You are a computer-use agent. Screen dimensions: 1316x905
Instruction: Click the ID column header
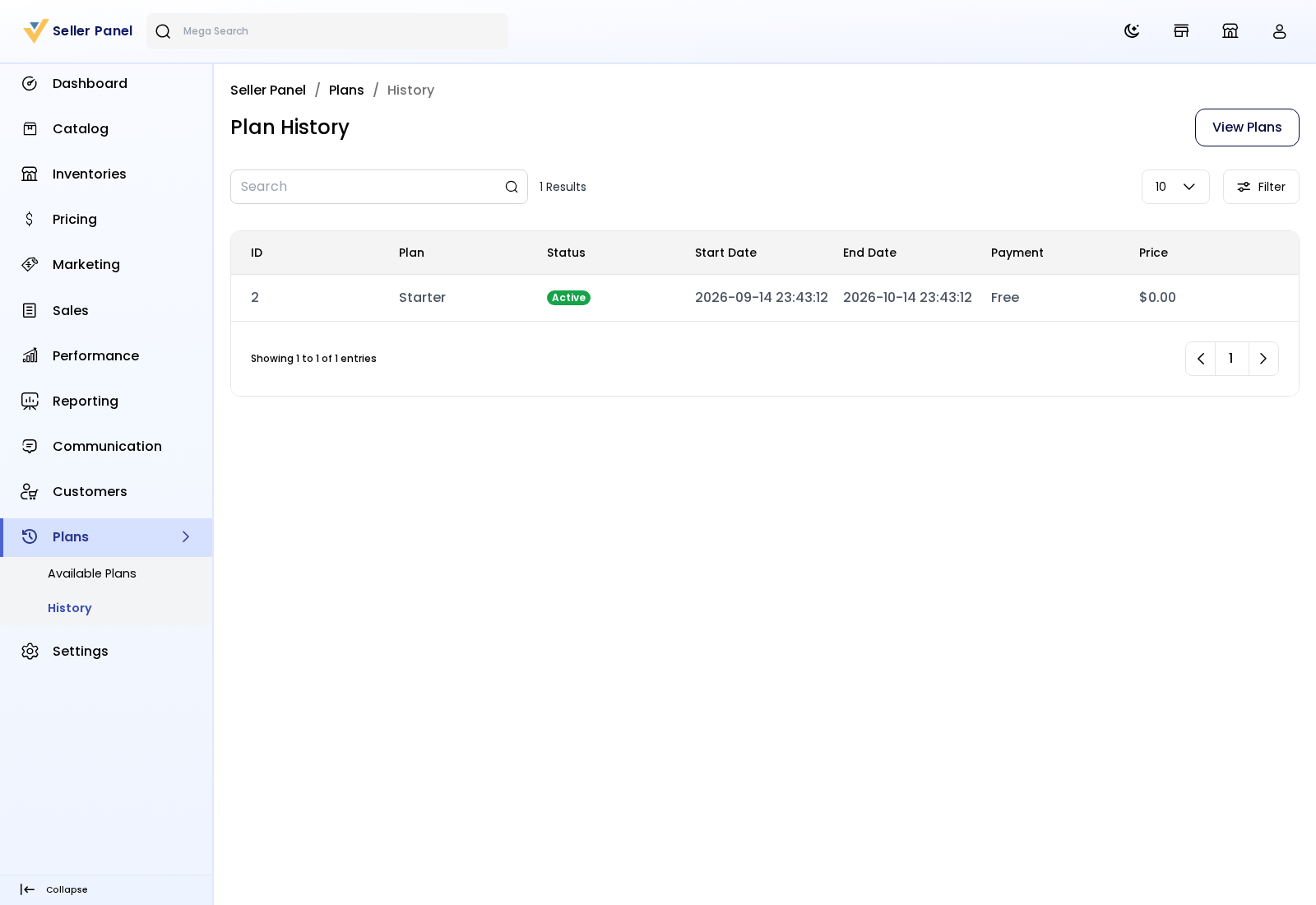tap(257, 253)
